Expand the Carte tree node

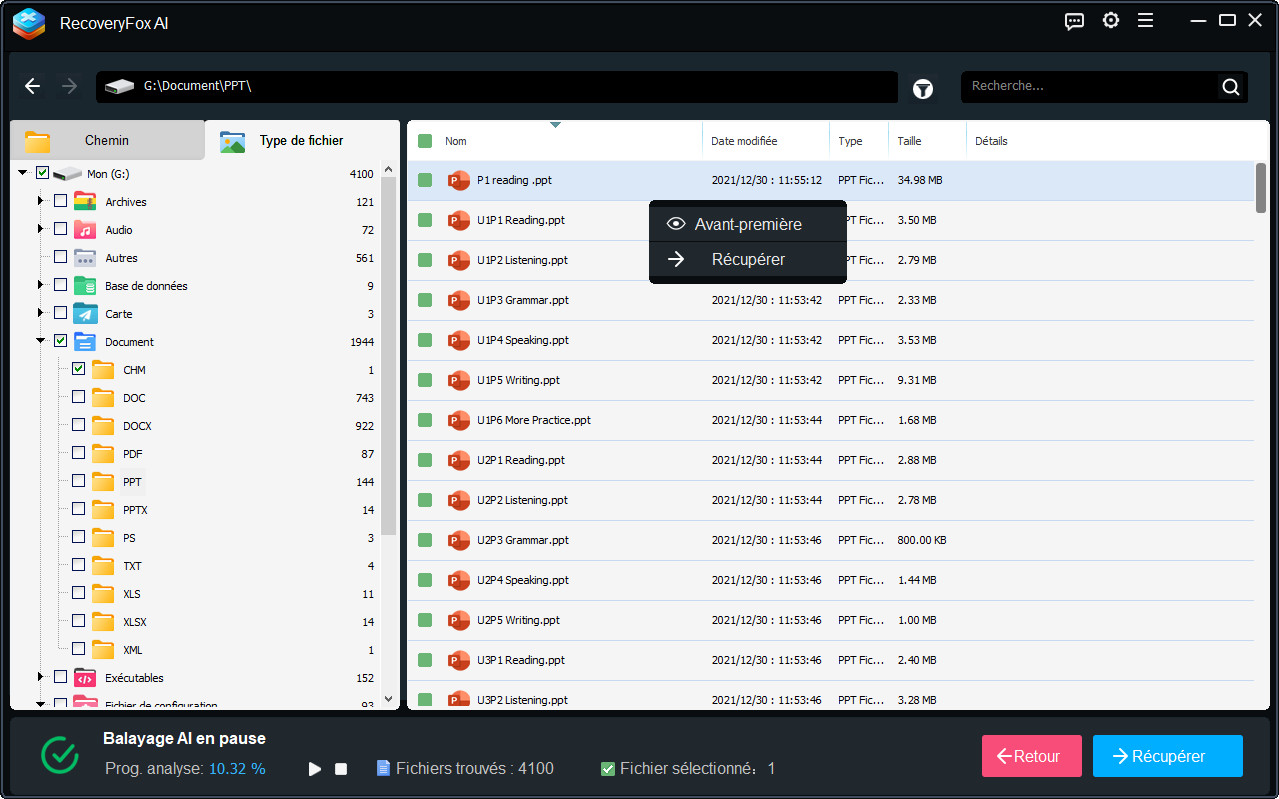pyautogui.click(x=41, y=313)
